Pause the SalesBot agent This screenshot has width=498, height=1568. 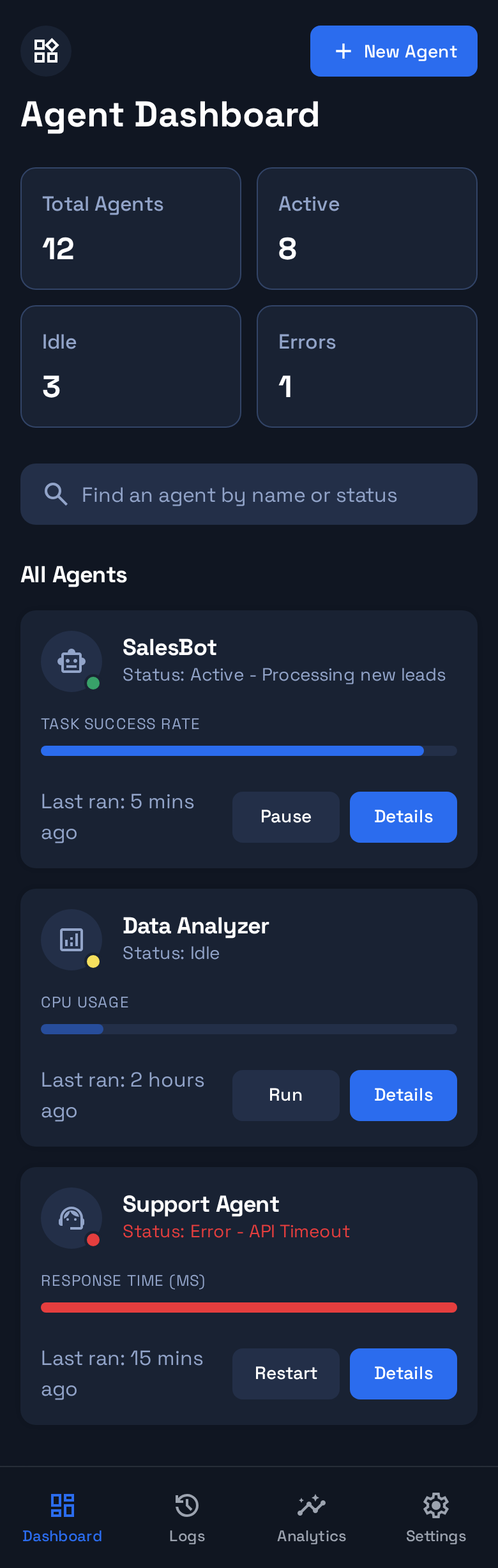[285, 817]
